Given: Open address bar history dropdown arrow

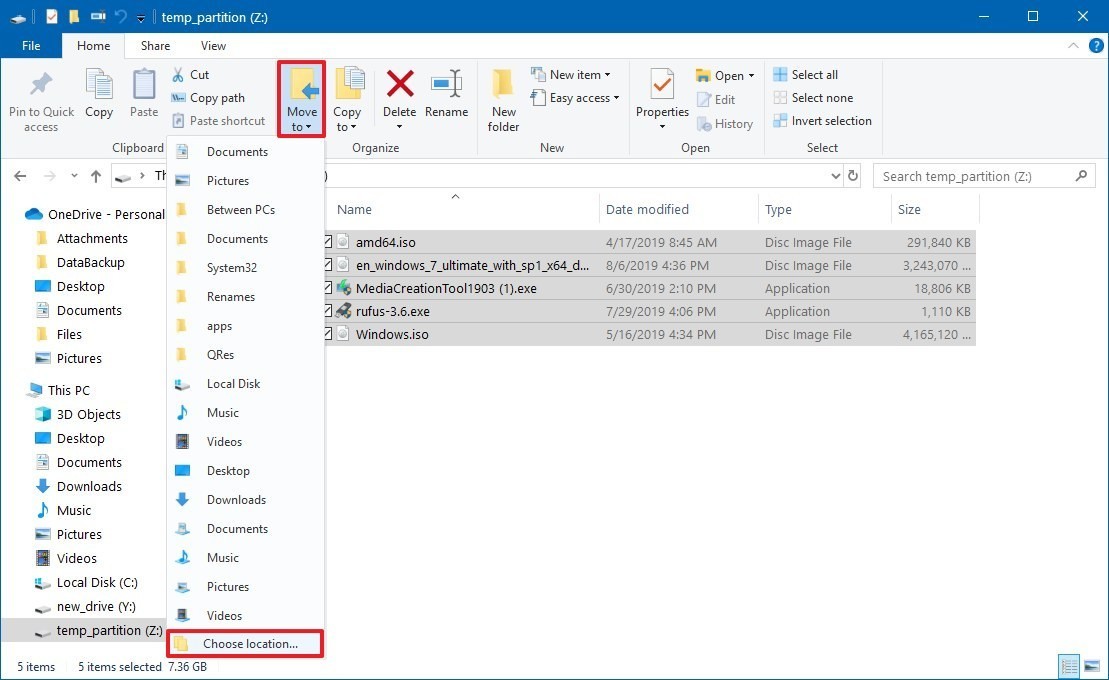Looking at the screenshot, I should (x=836, y=176).
